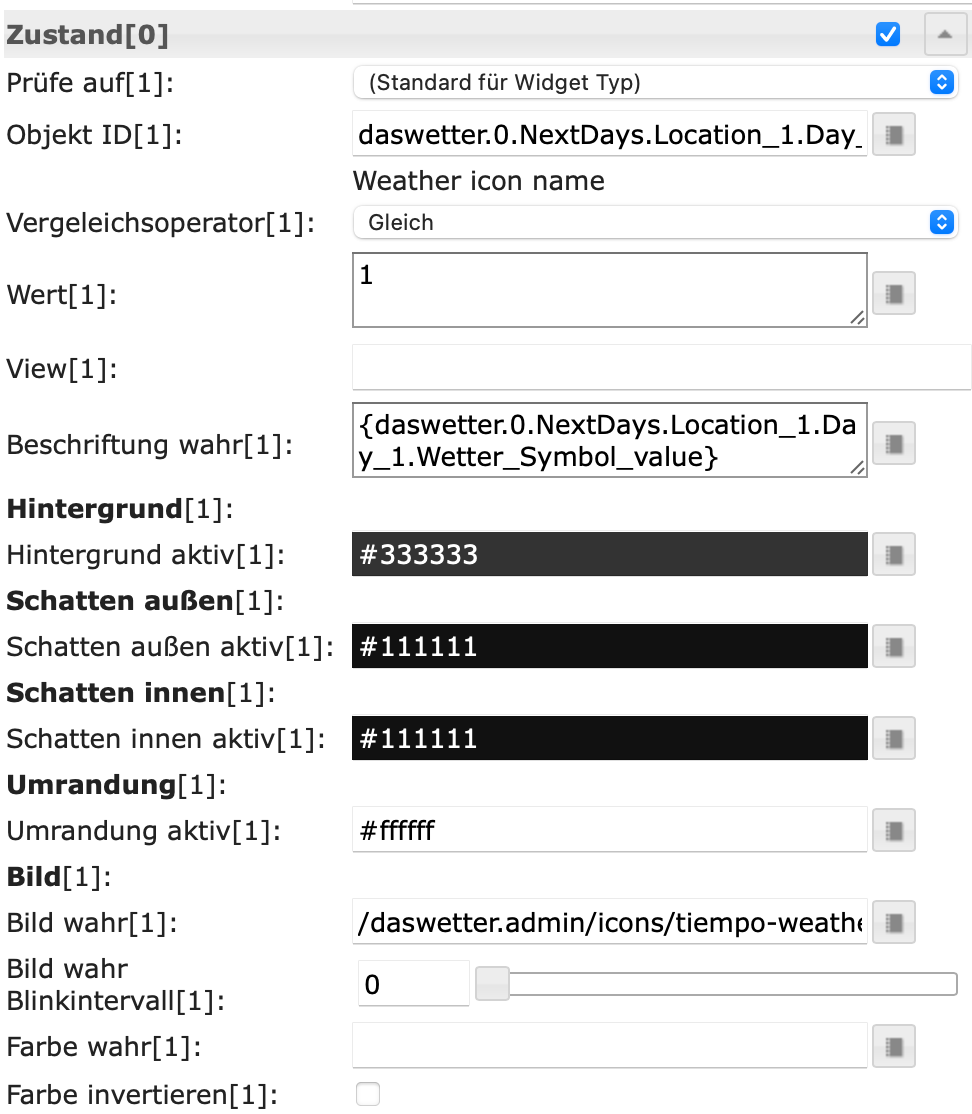
Task: Toggle the Zustand[0] group checkbox
Action: click(x=887, y=35)
